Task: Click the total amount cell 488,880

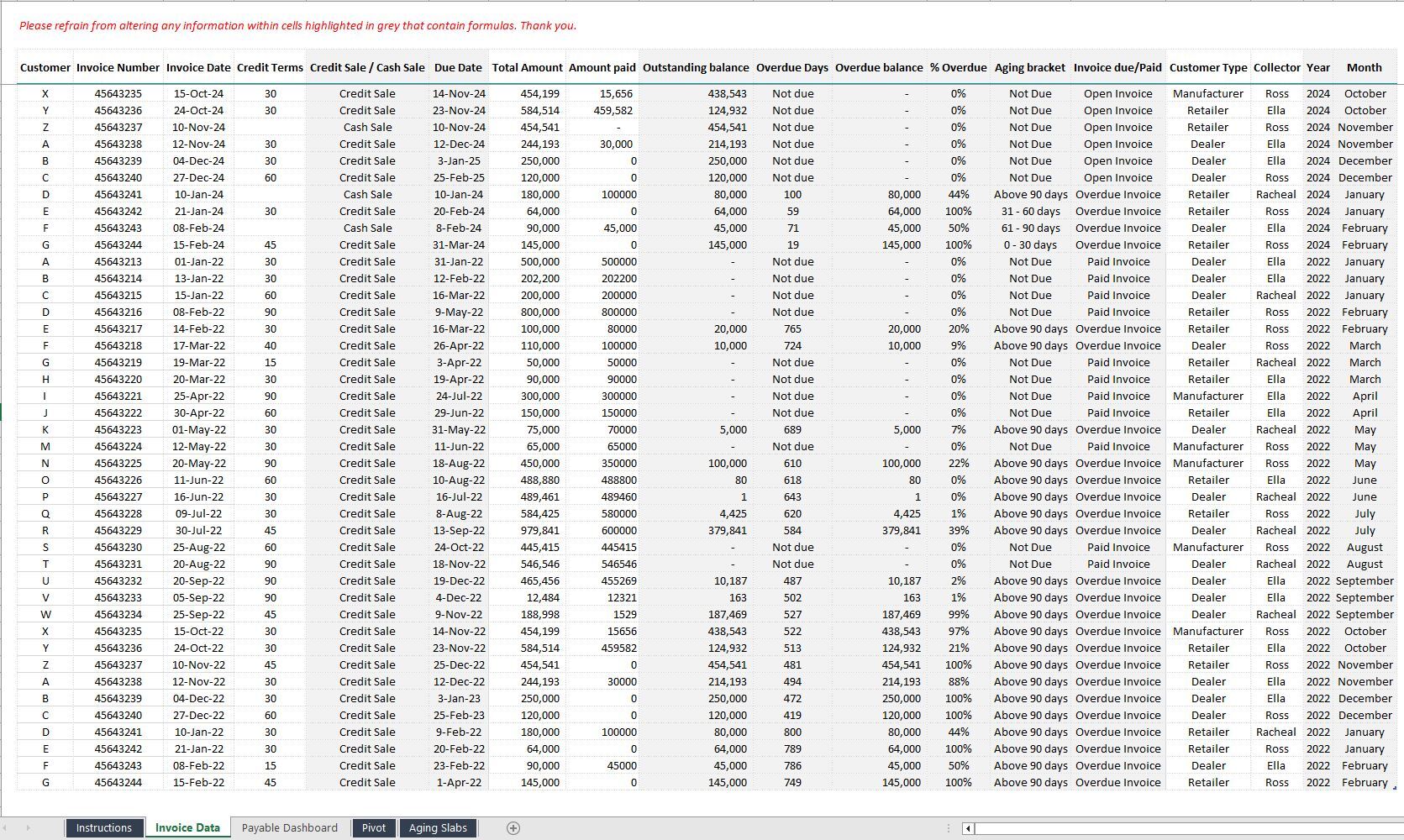Action: tap(528, 480)
